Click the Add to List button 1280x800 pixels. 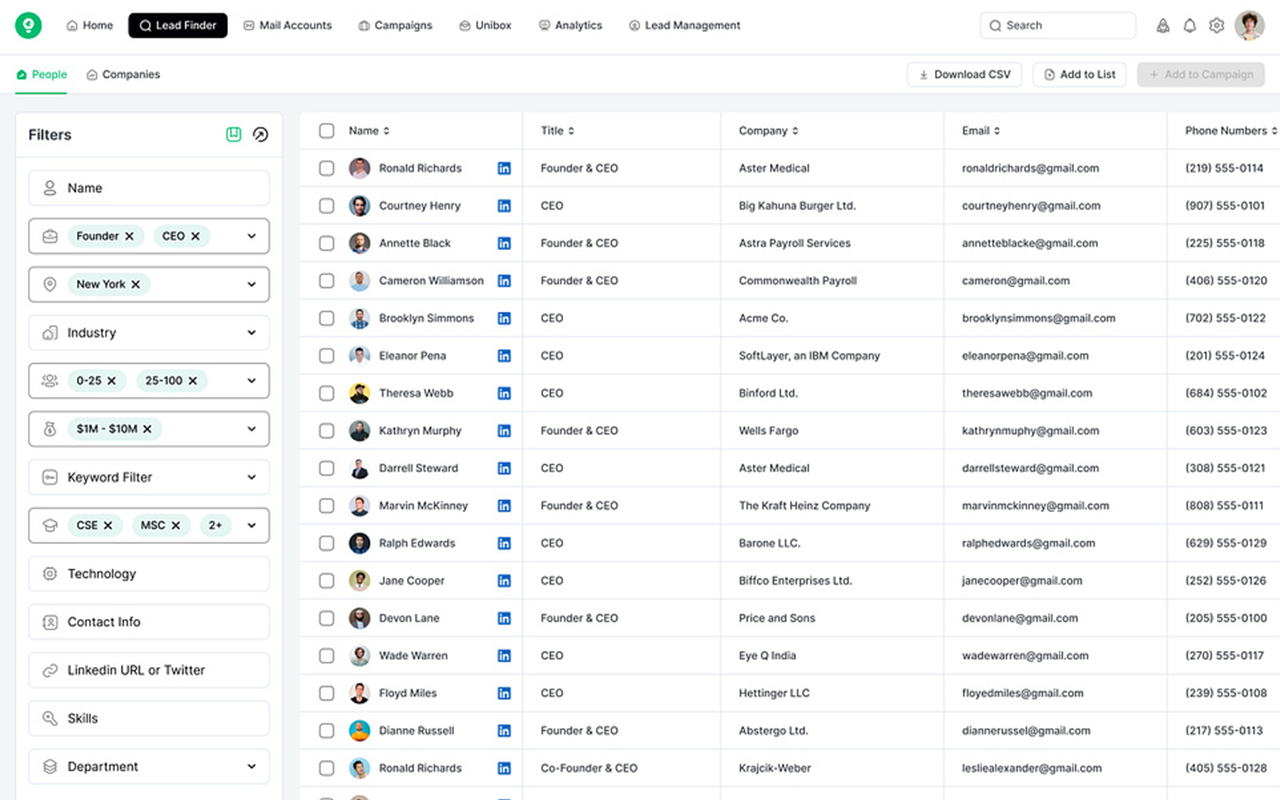point(1079,74)
